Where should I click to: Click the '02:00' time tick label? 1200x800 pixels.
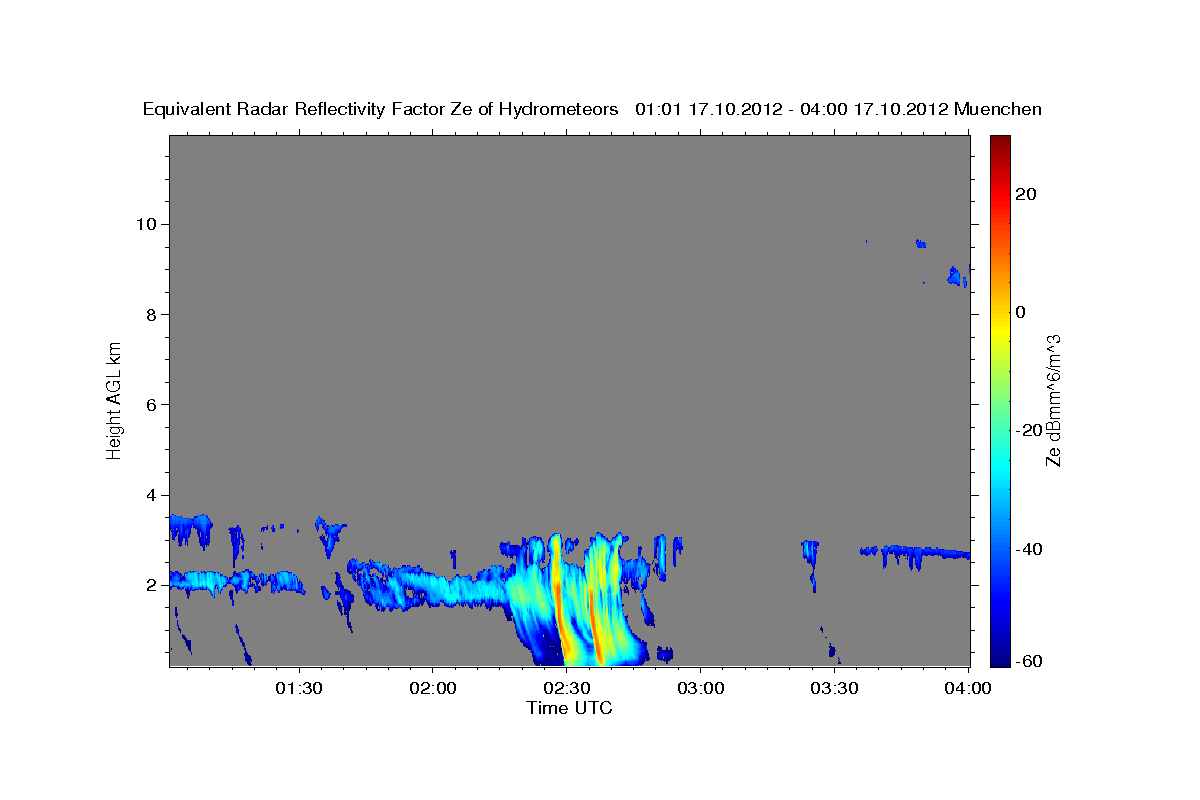433,689
